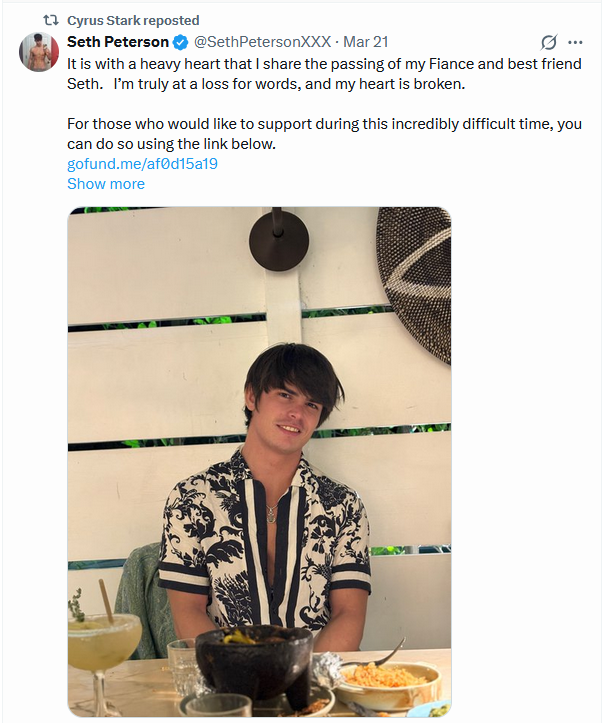Viewport: 603px width, 723px height.
Task: Click the Mar 21 post timestamp
Action: (x=366, y=42)
